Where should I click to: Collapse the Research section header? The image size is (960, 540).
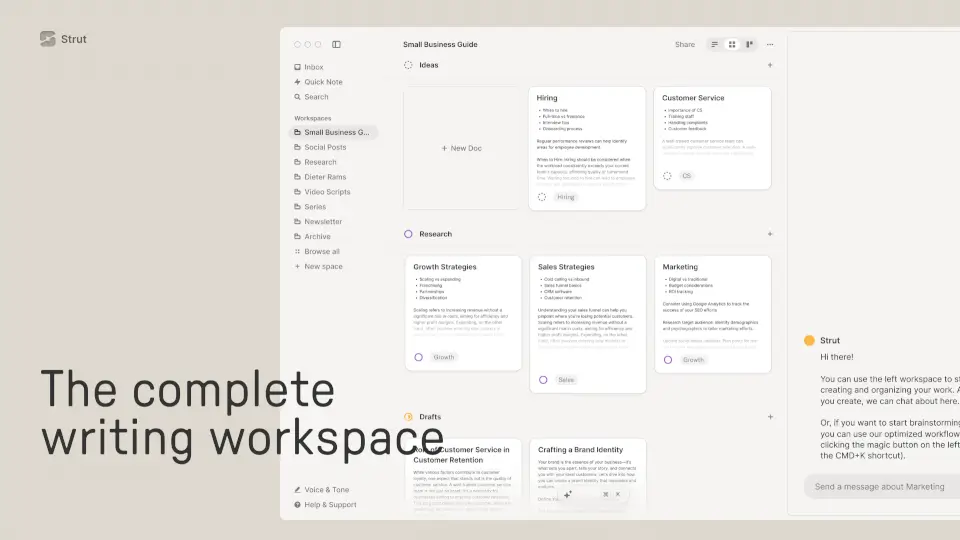[434, 234]
